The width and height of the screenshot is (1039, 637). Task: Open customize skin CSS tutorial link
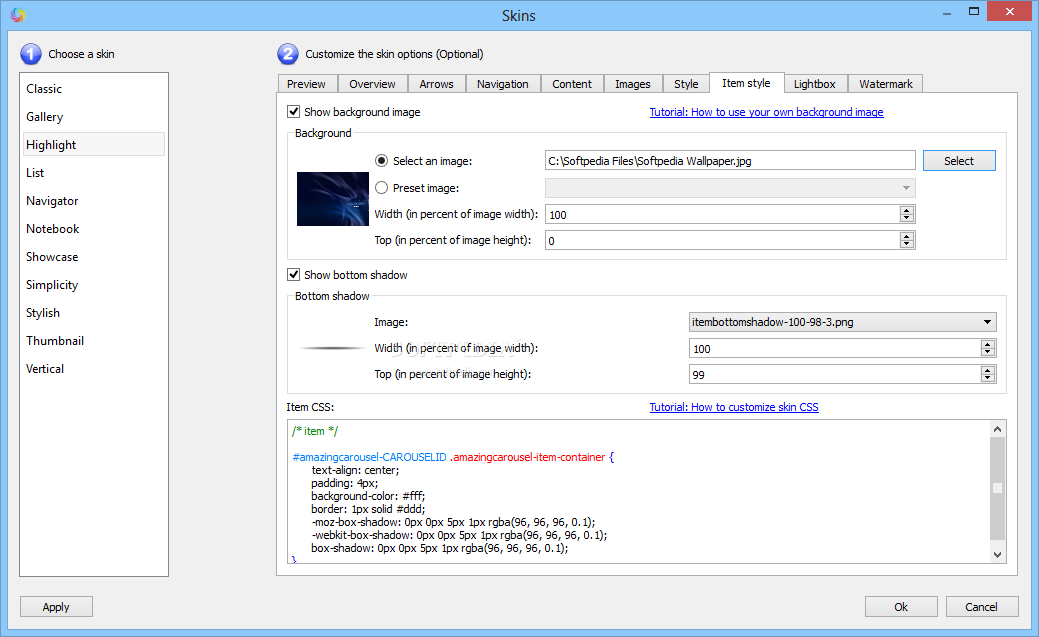point(734,407)
